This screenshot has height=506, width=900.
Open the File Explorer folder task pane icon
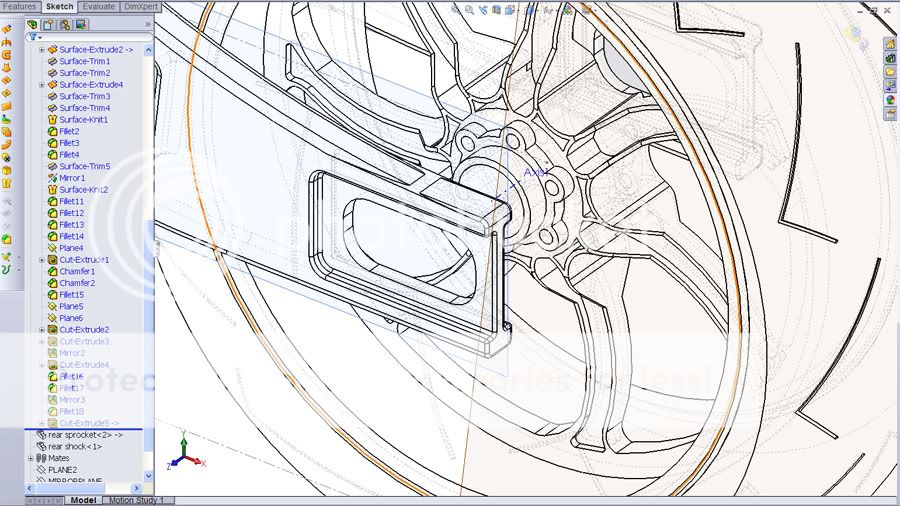tap(890, 72)
